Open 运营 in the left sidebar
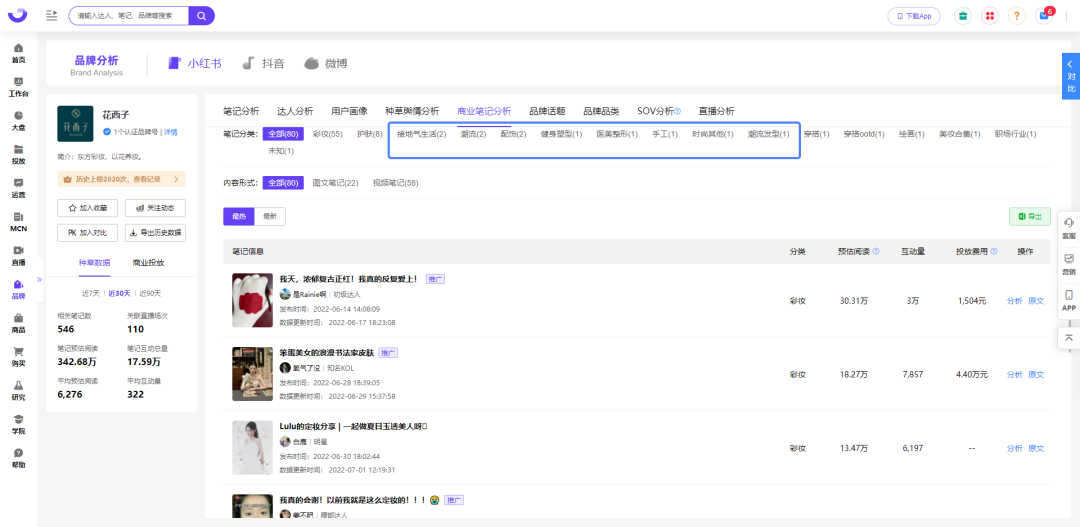This screenshot has height=527, width=1080. [x=19, y=188]
